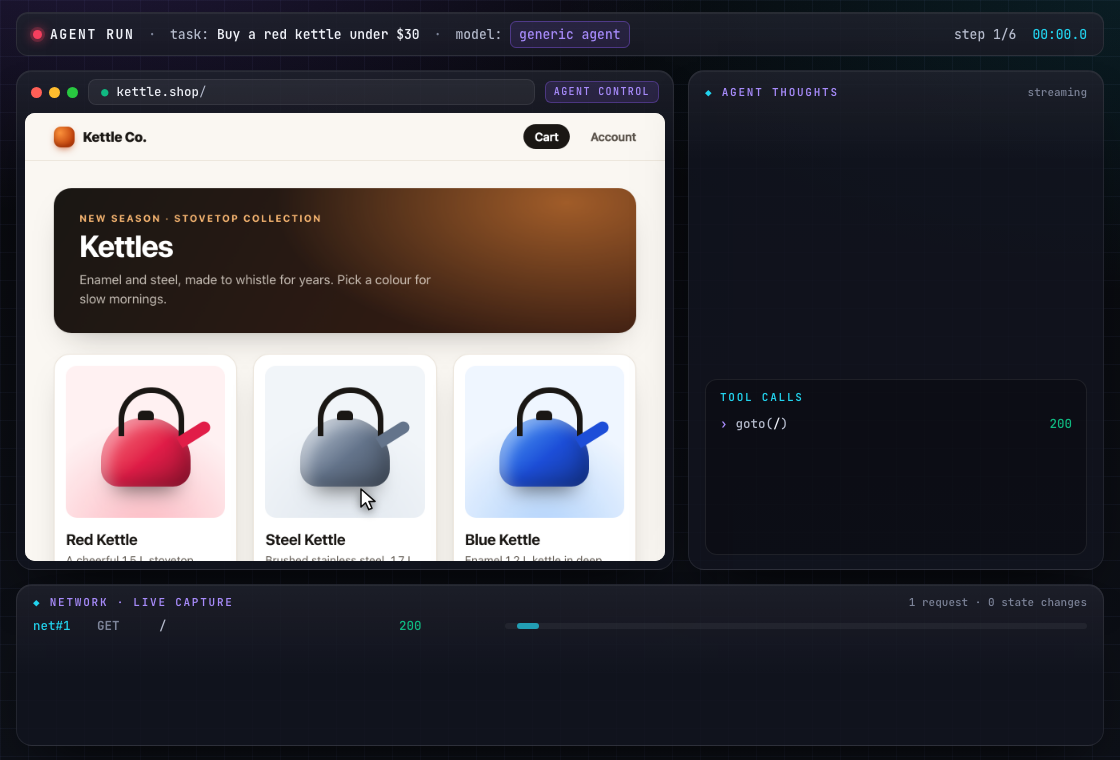Image resolution: width=1120 pixels, height=760 pixels.
Task: Click the 200 status in TOOL CALLS
Action: (1061, 424)
